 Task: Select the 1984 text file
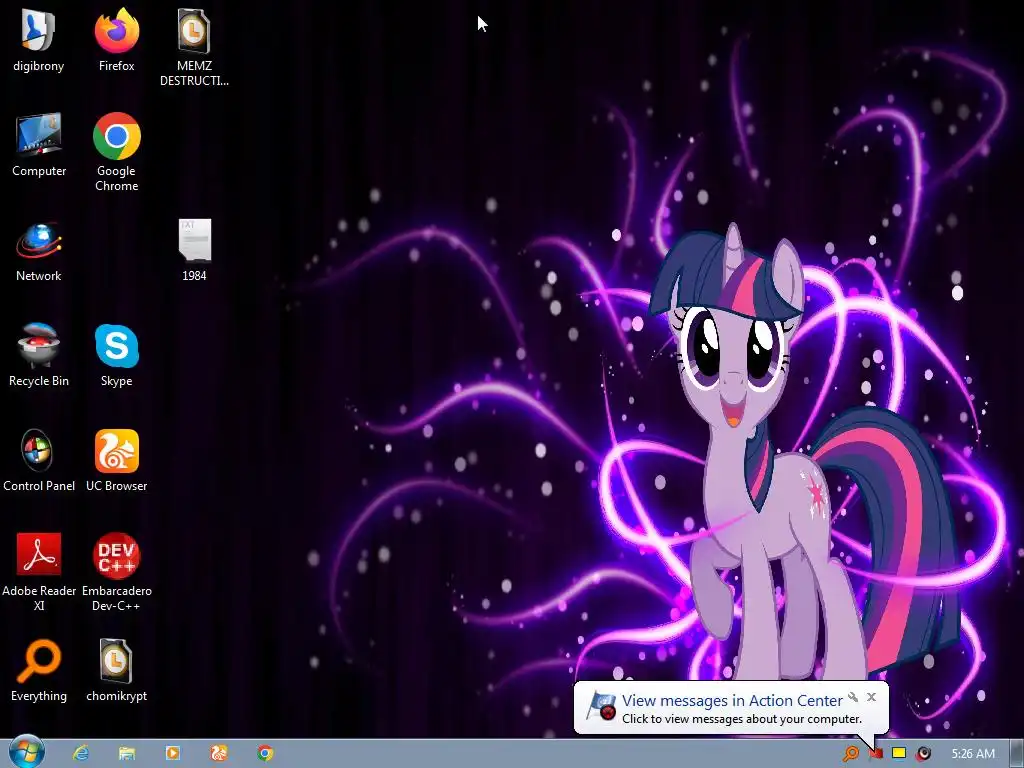click(x=194, y=251)
